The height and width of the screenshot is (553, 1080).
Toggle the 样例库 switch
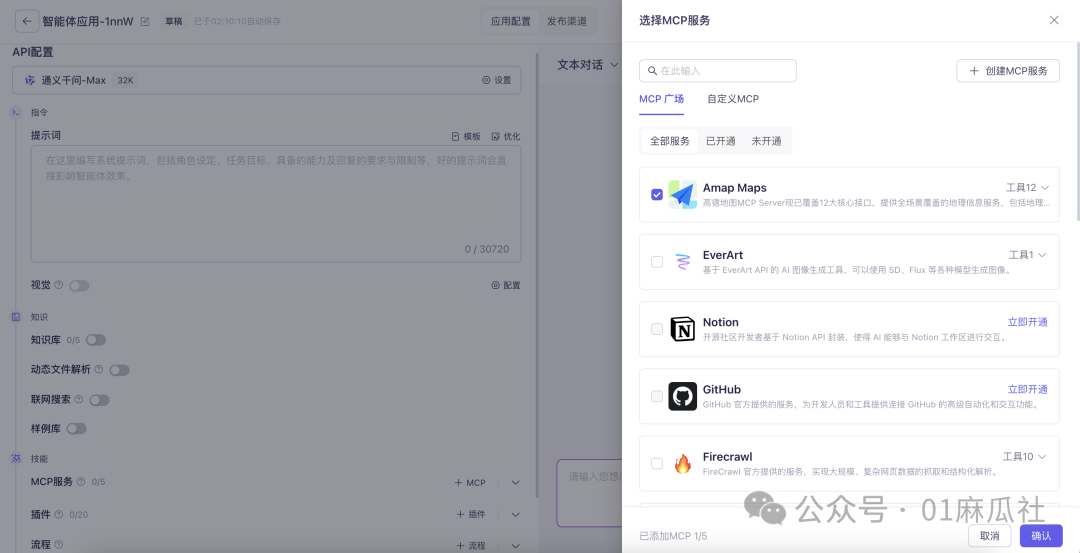[x=76, y=428]
